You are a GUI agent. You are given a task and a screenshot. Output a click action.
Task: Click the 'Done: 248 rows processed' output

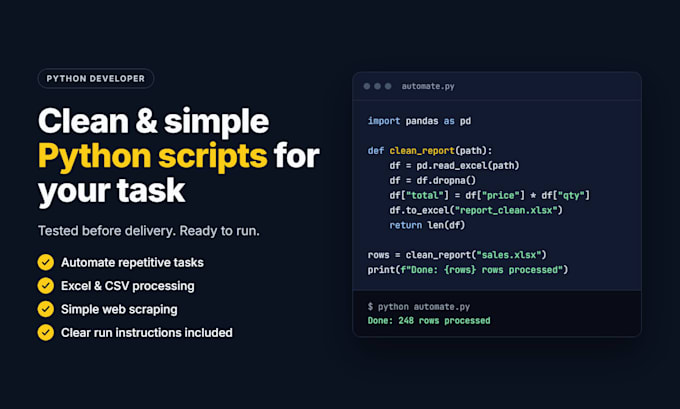pos(429,321)
